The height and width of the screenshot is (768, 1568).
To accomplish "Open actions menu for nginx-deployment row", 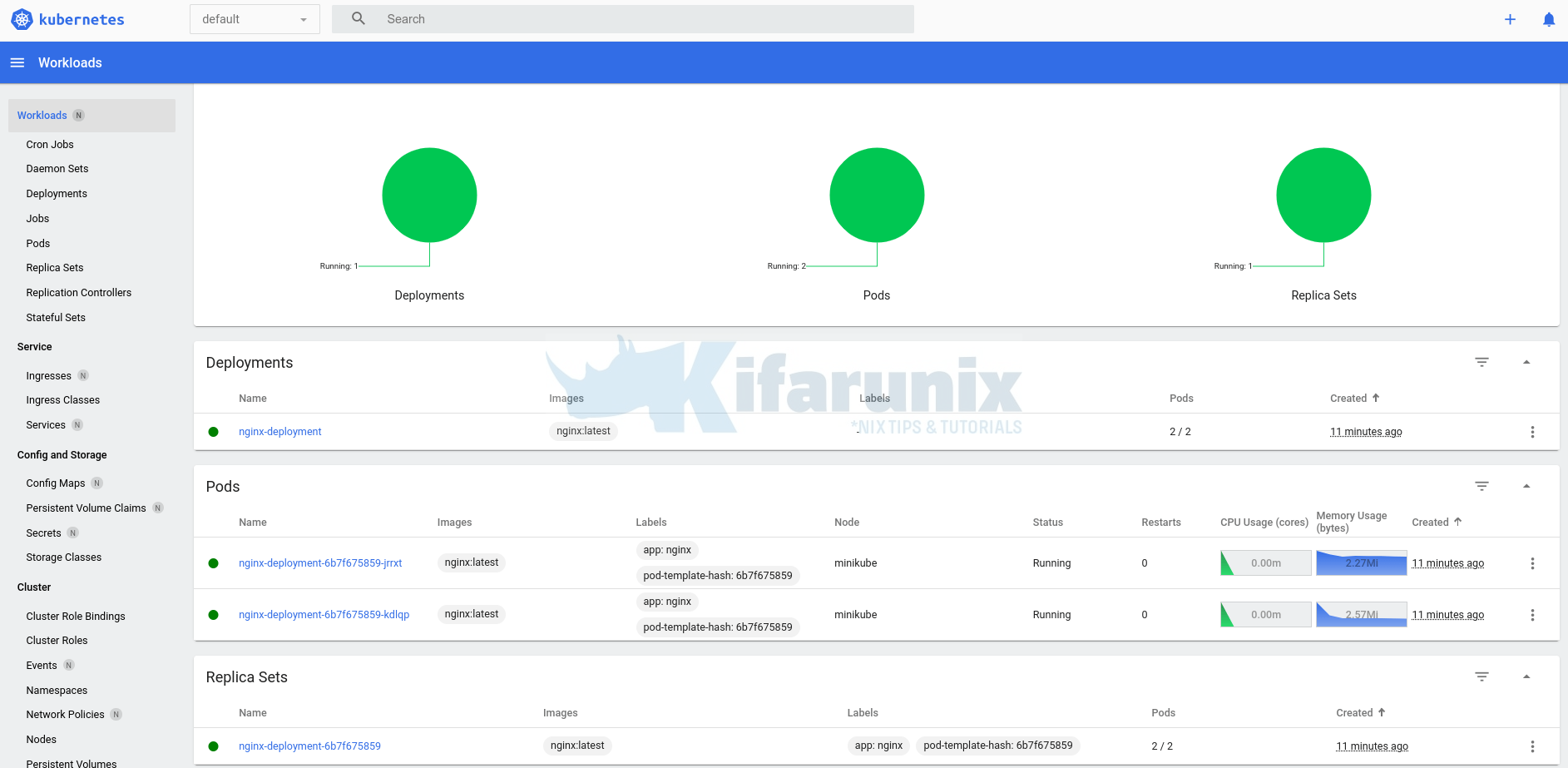I will click(1532, 432).
